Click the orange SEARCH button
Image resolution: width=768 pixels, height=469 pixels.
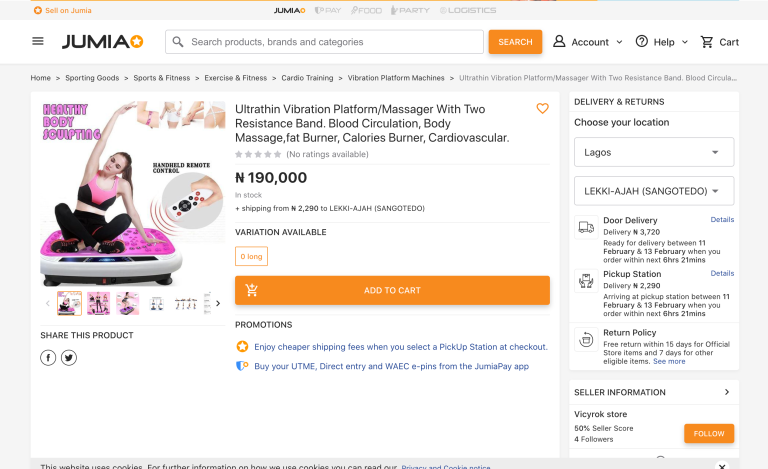coord(515,42)
